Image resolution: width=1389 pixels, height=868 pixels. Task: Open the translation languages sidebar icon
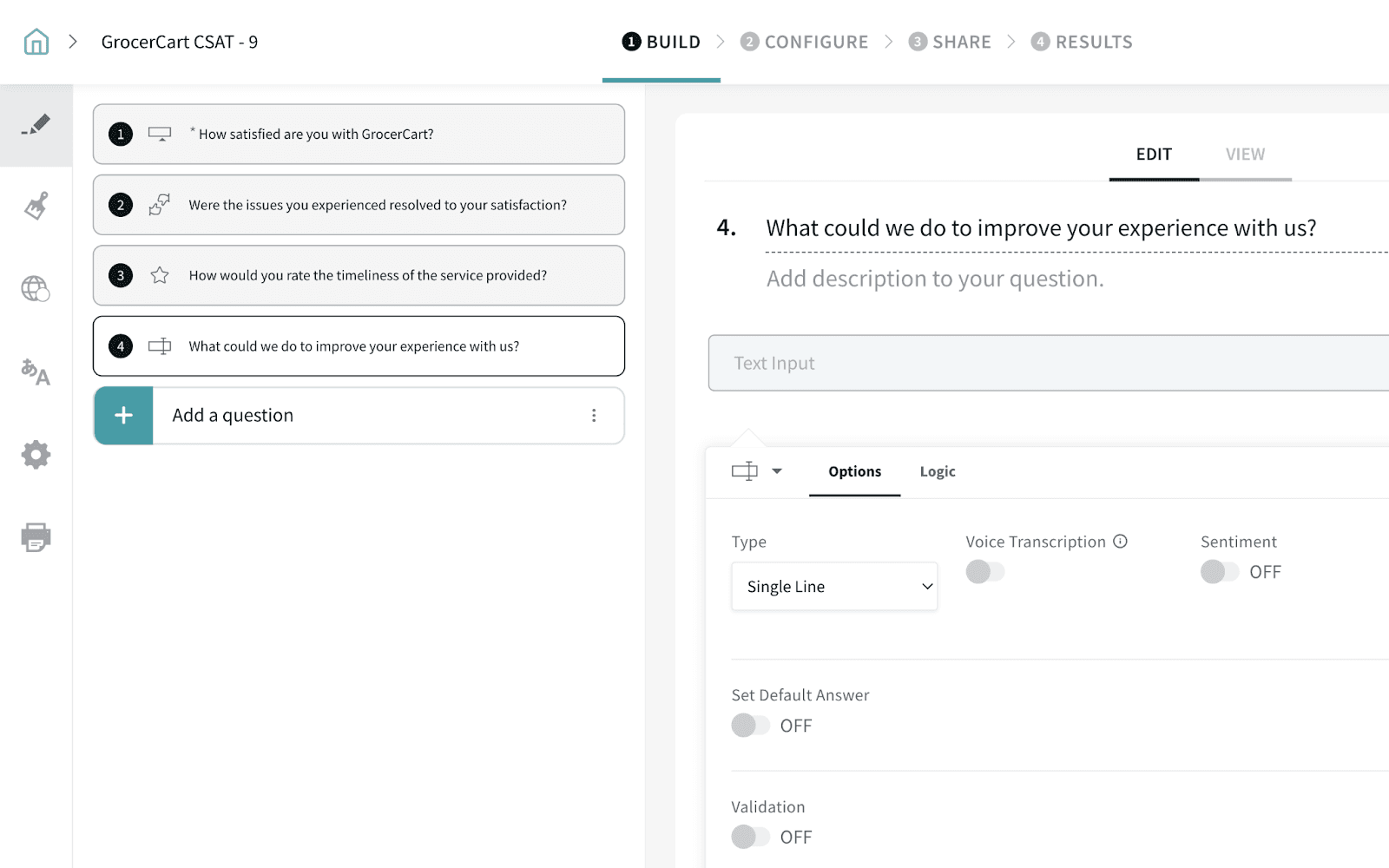[36, 372]
